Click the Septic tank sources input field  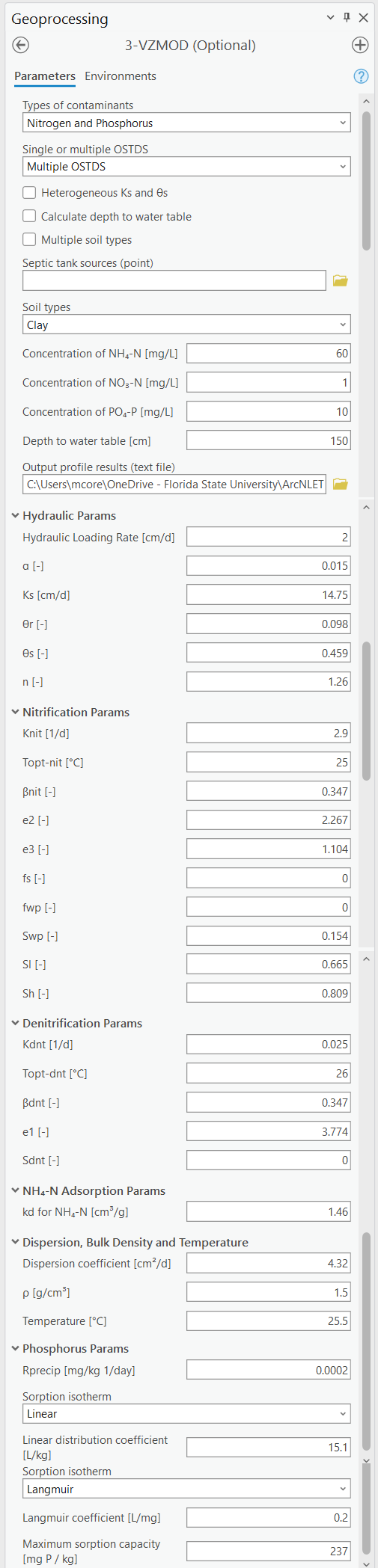pyautogui.click(x=174, y=281)
